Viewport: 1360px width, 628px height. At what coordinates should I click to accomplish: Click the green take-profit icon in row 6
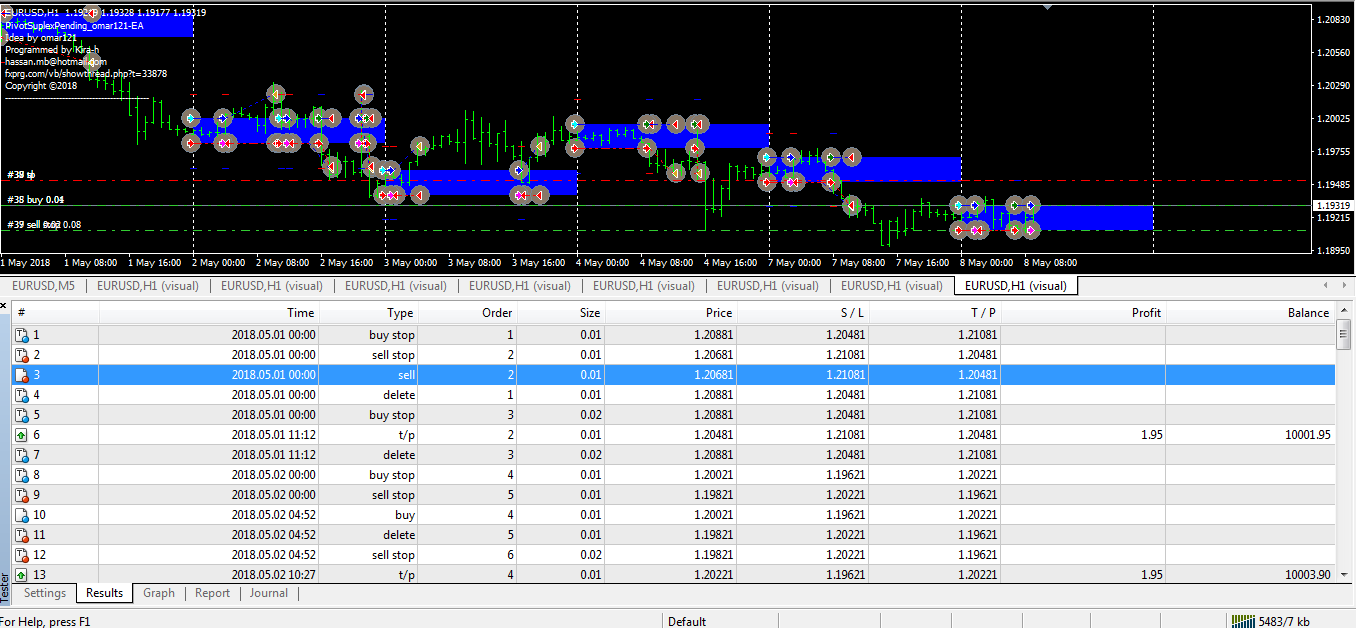pos(22,435)
